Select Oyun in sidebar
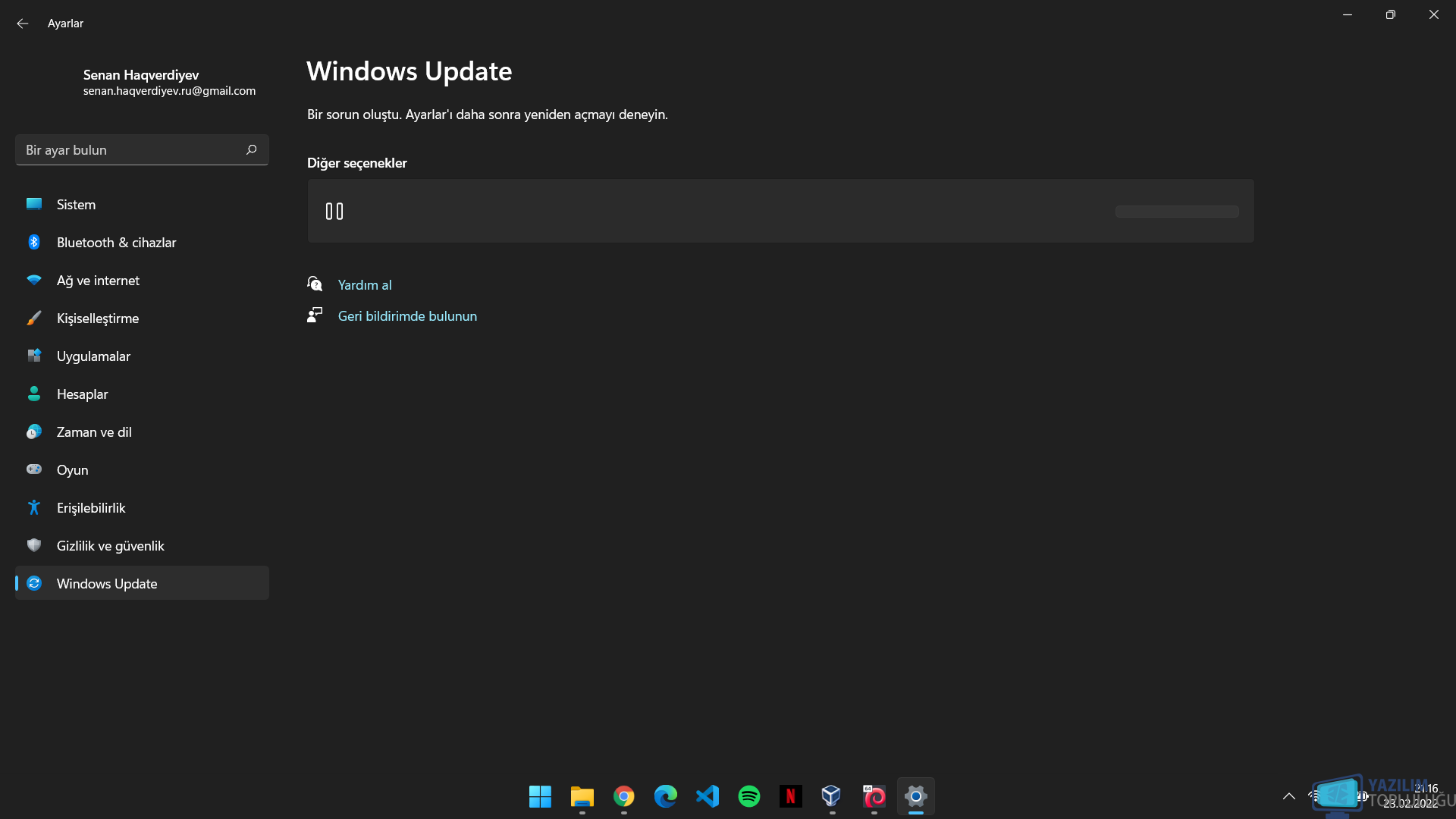The image size is (1456, 819). [x=142, y=469]
